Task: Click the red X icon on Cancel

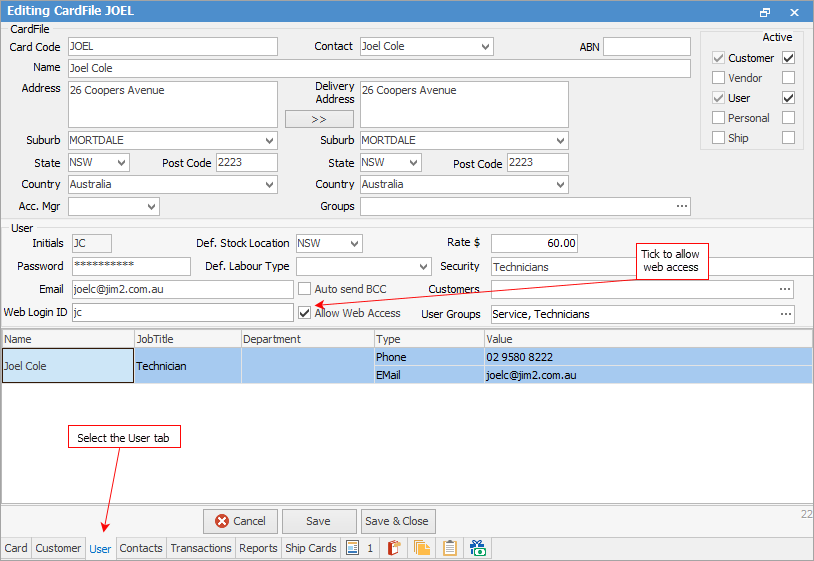Action: [221, 521]
